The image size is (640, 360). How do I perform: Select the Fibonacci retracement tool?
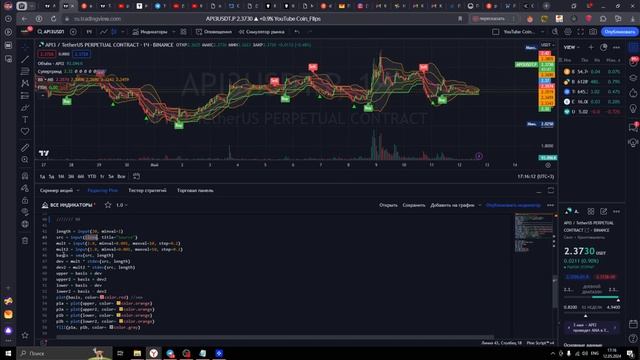[x=25, y=71]
